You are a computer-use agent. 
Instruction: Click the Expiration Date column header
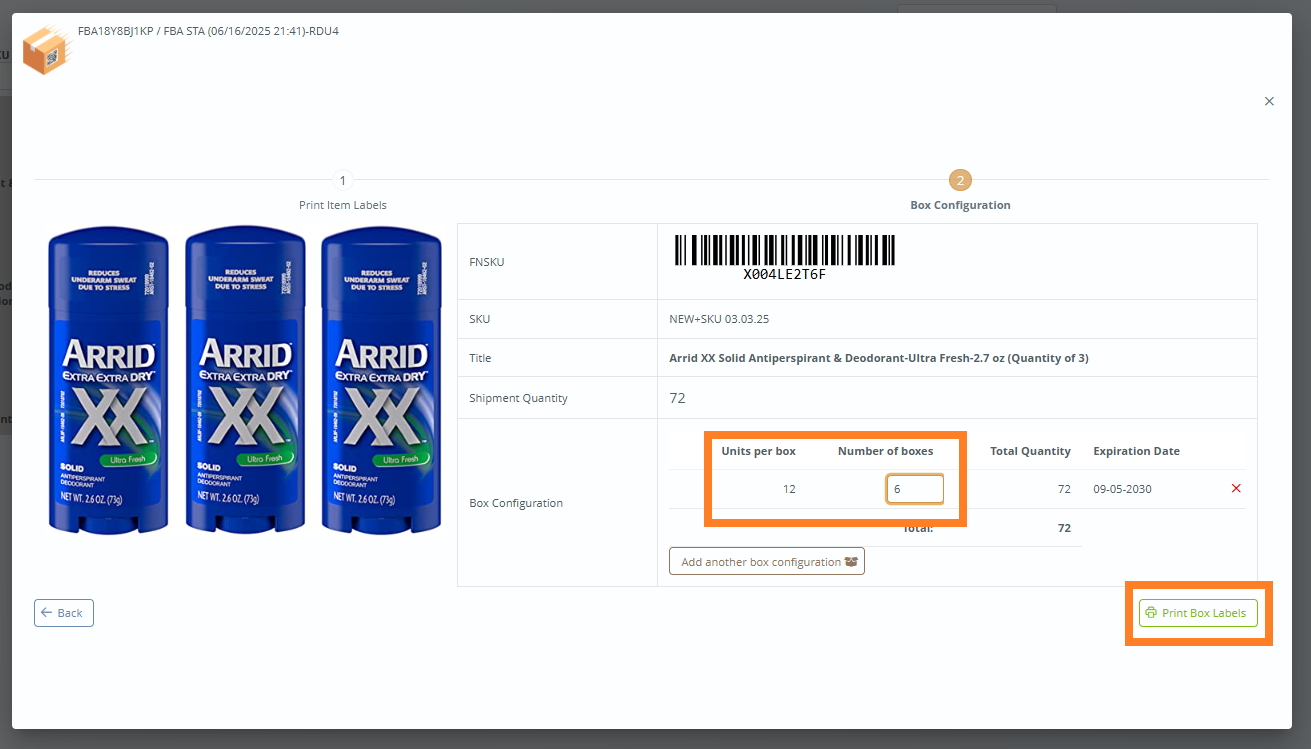click(x=1136, y=451)
